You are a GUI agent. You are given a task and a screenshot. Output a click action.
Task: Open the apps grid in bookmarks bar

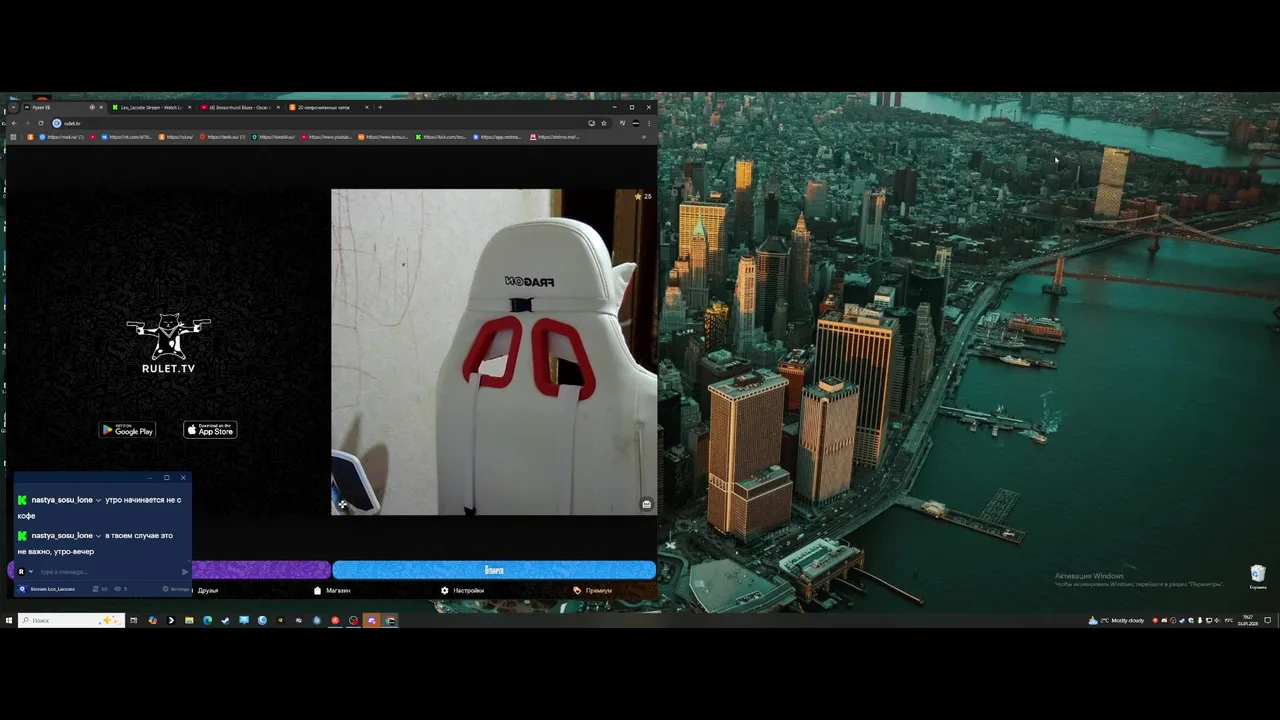pyautogui.click(x=13, y=137)
